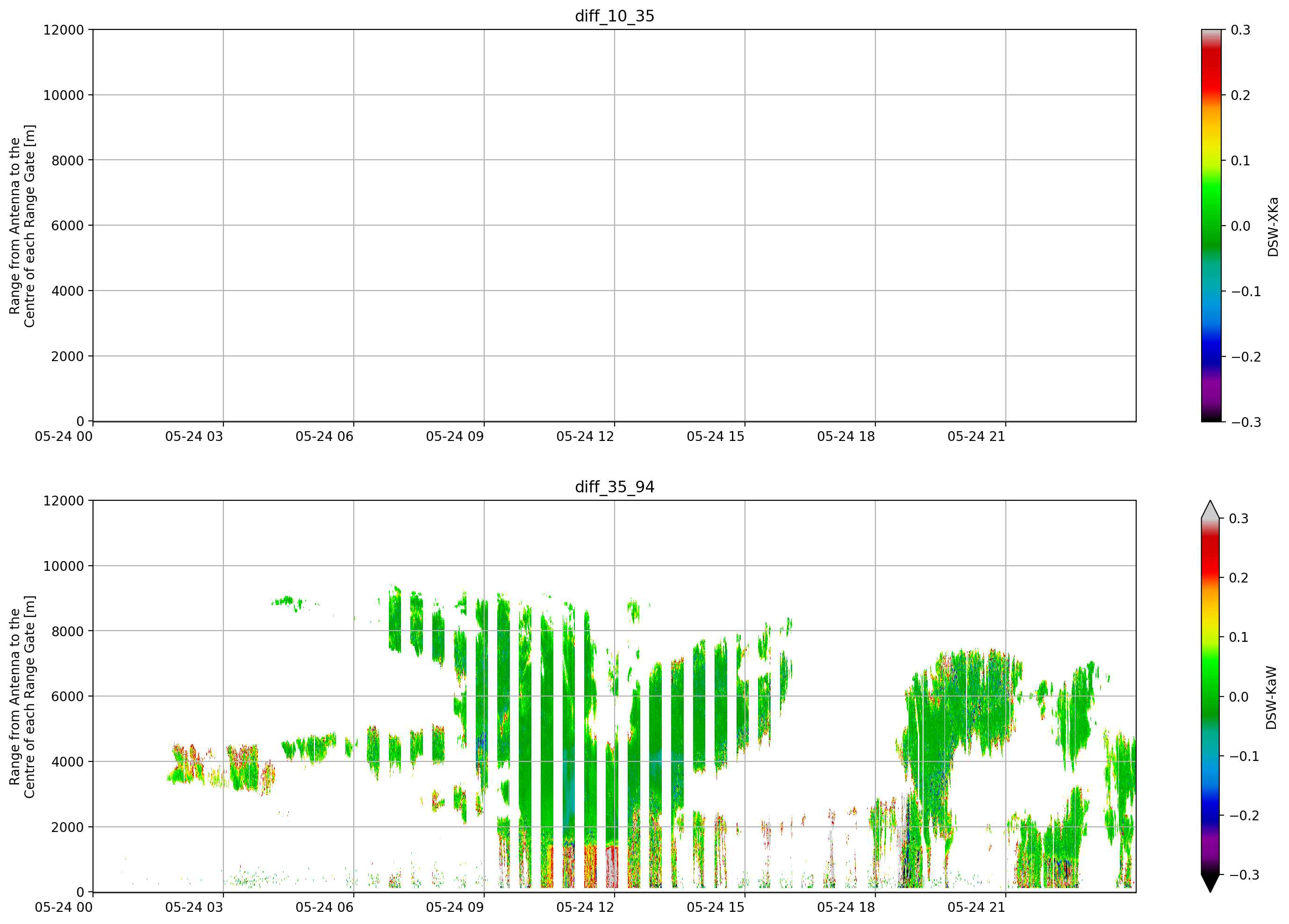Viewport: 1289px width, 924px height.
Task: Click the diff_35_94 plot title
Action: (615, 487)
